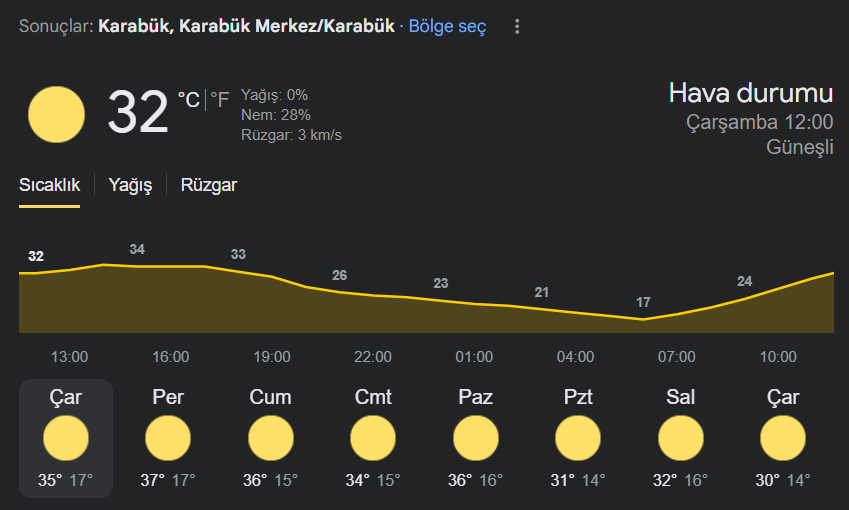The width and height of the screenshot is (849, 510).
Task: Select Friday (Cum) sun forecast icon
Action: pos(271,438)
